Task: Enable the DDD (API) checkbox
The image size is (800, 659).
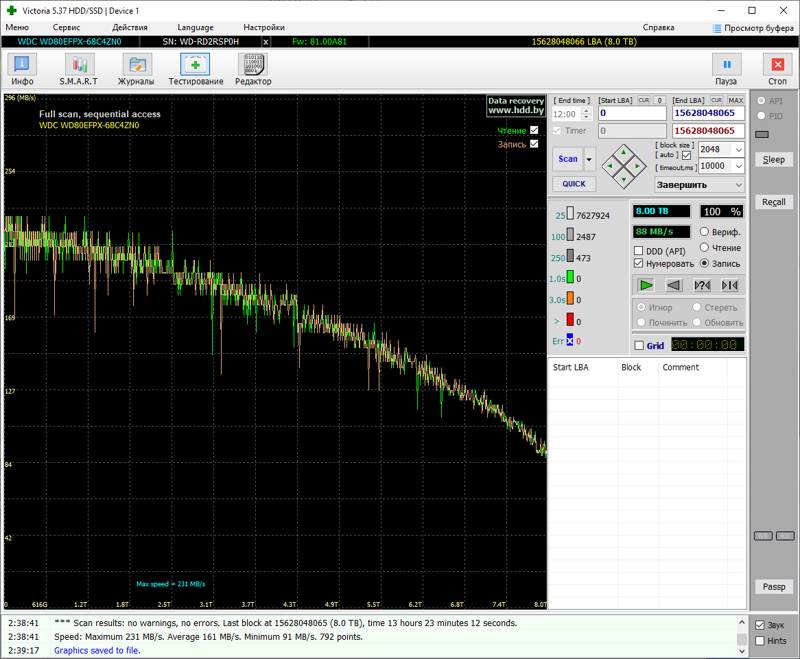Action: pos(638,251)
